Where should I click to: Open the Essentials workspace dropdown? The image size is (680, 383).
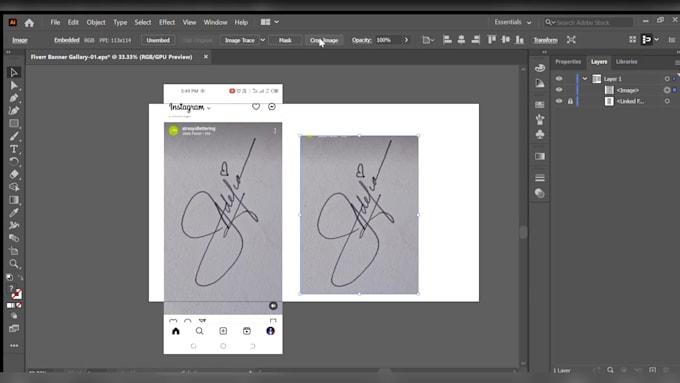[513, 22]
